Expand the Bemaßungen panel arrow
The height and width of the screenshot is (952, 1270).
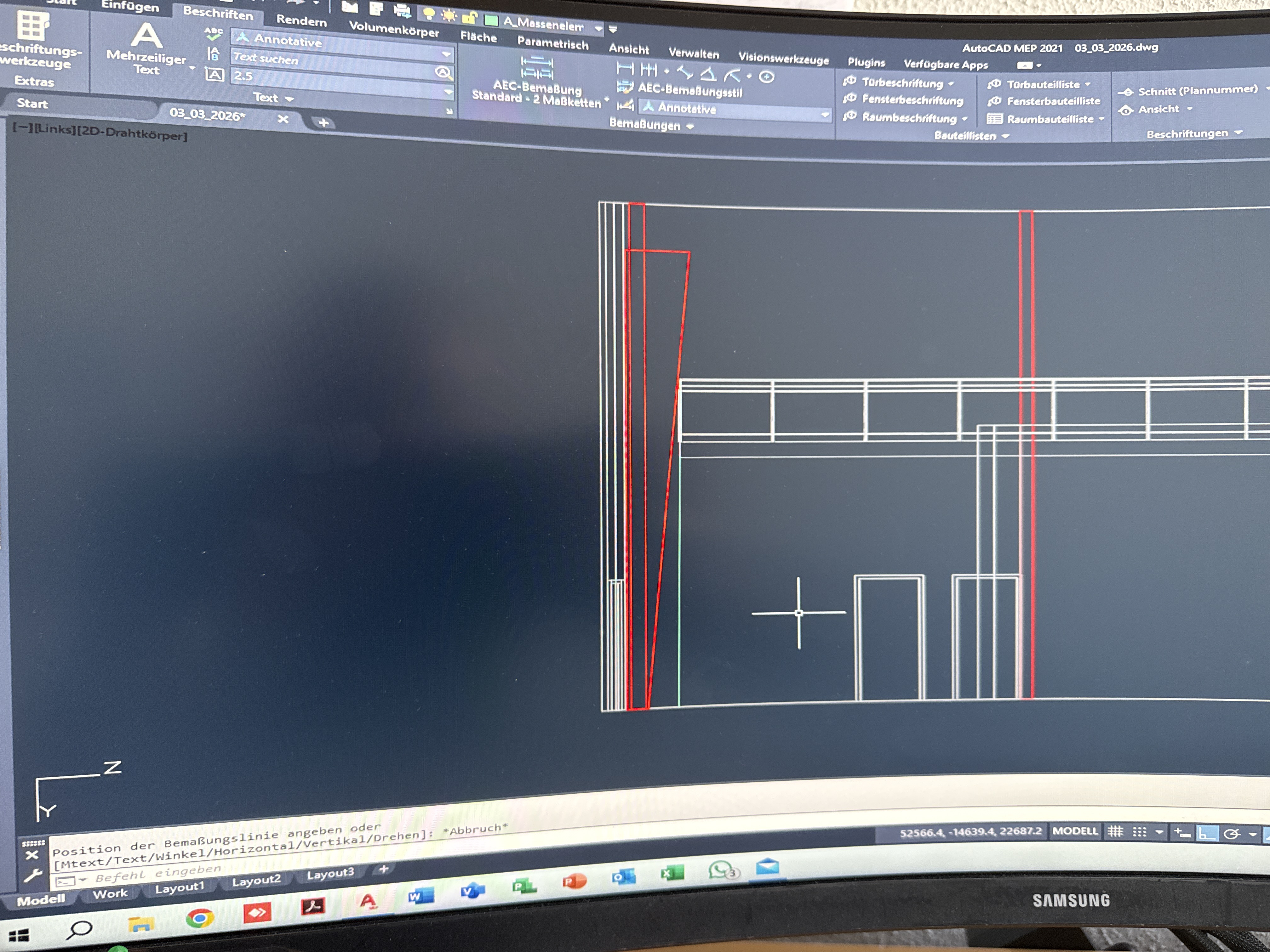pos(690,126)
